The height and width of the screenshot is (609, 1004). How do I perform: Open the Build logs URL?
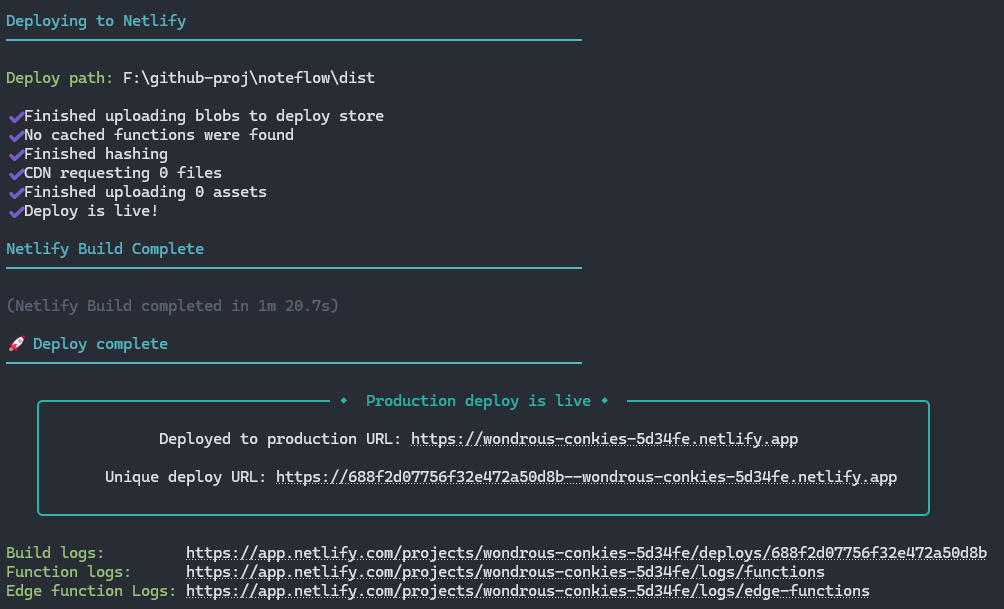point(586,553)
